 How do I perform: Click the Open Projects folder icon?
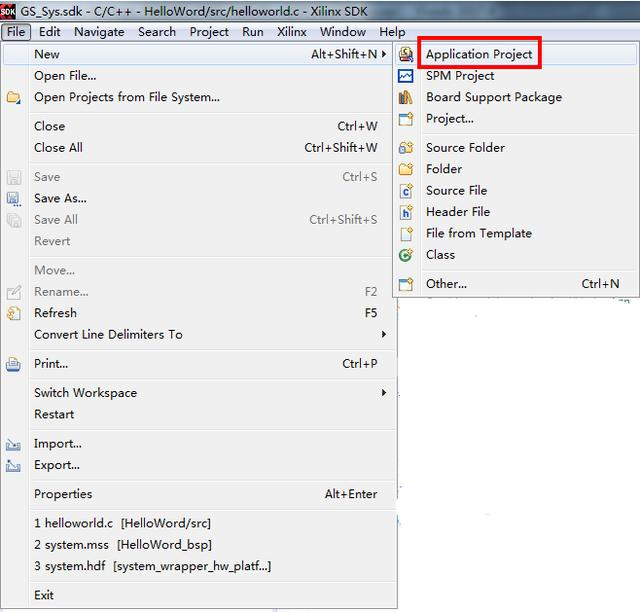13,97
